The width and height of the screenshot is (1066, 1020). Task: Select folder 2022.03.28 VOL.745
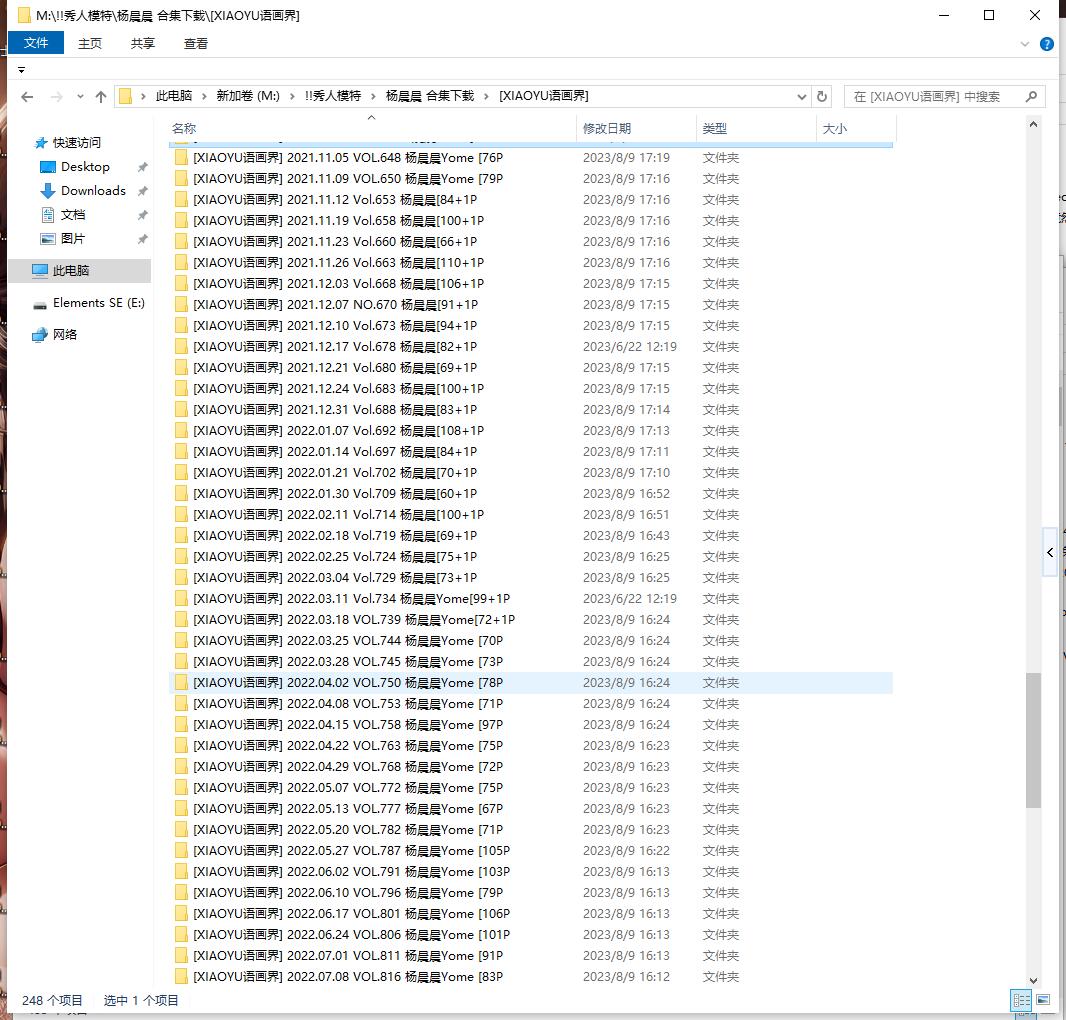tap(530, 662)
